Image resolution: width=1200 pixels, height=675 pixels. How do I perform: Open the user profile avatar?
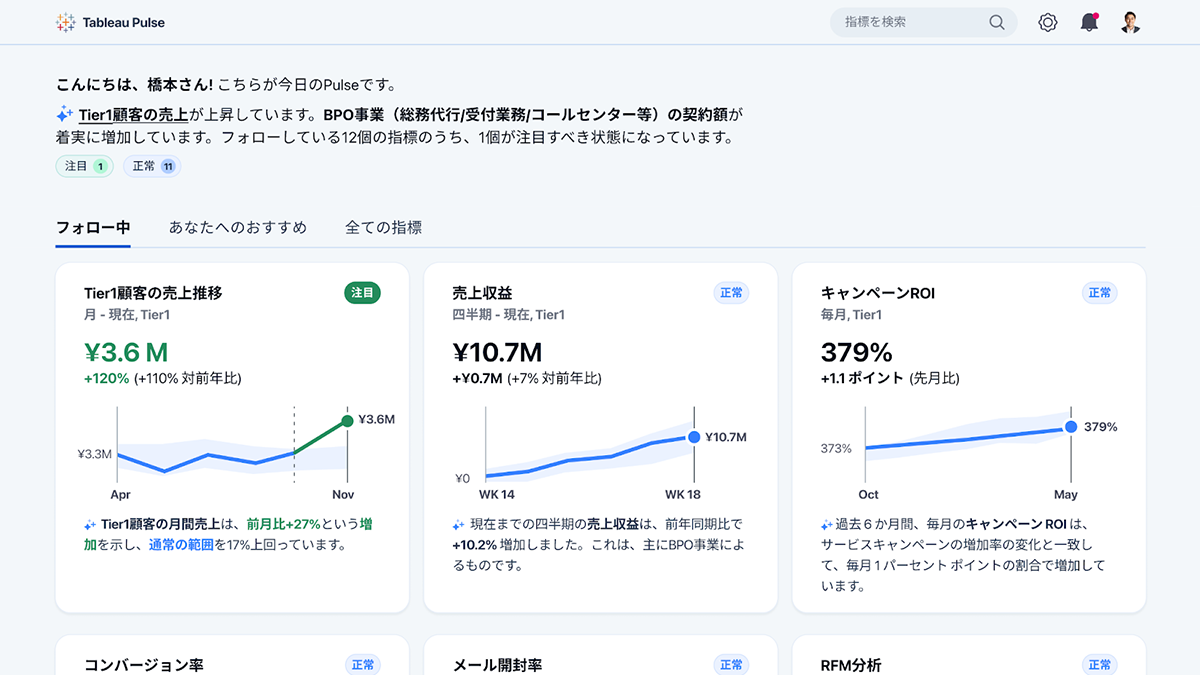click(x=1130, y=22)
